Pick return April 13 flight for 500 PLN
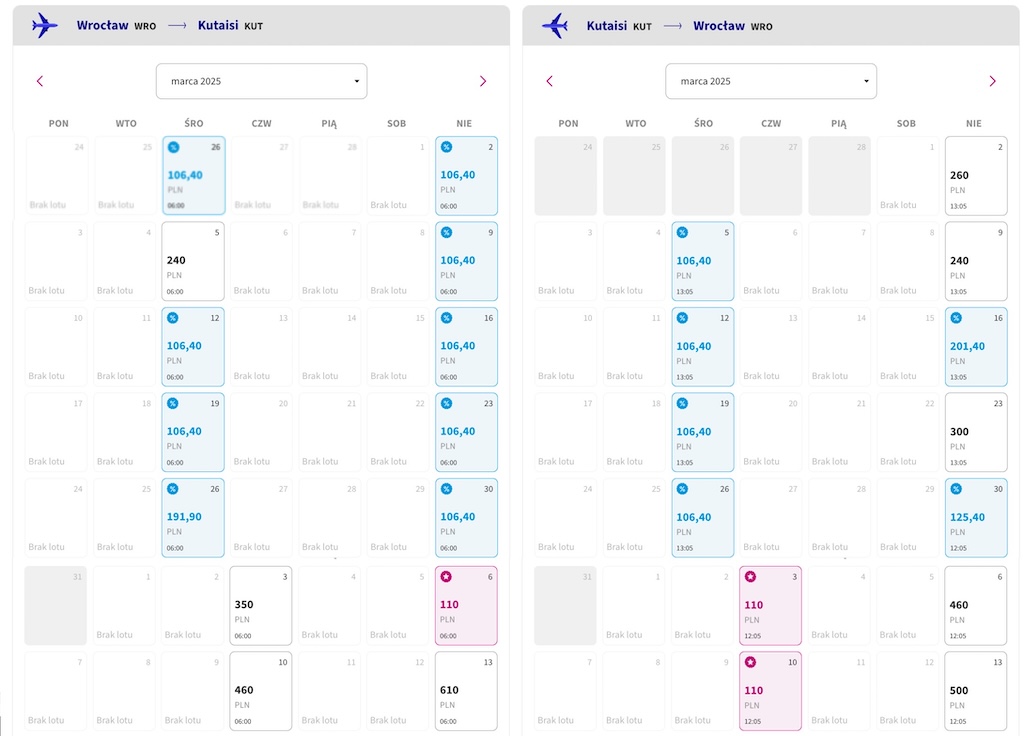This screenshot has width=1024, height=736. tap(976, 691)
